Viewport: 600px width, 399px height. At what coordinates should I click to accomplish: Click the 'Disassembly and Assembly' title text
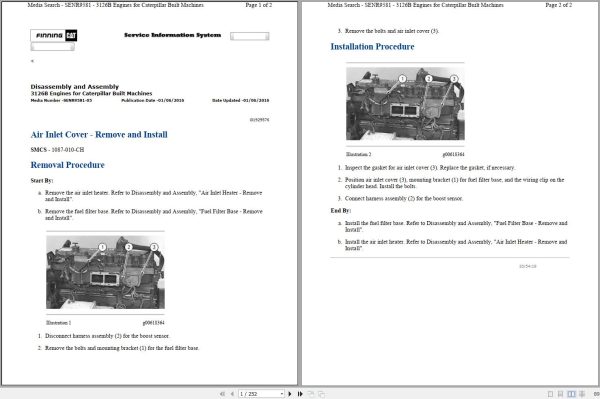(x=75, y=86)
